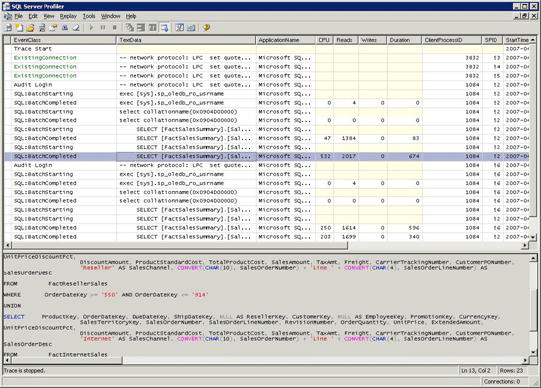Click the Duration value 83
The image size is (541, 388).
coord(415,138)
